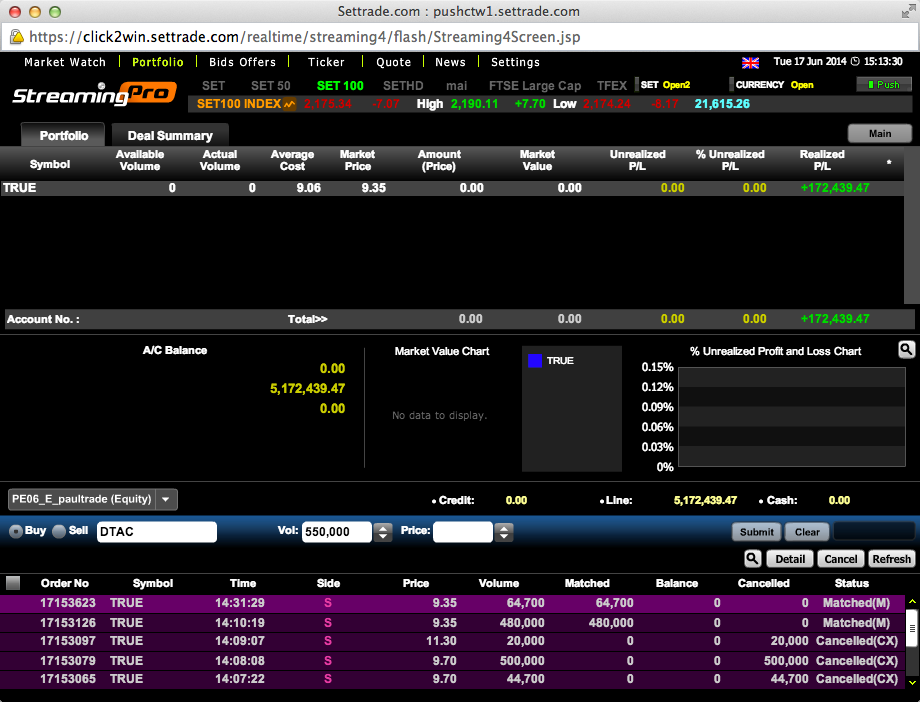Select the SETHD index tab
This screenshot has height=702, width=920.
pyautogui.click(x=403, y=86)
